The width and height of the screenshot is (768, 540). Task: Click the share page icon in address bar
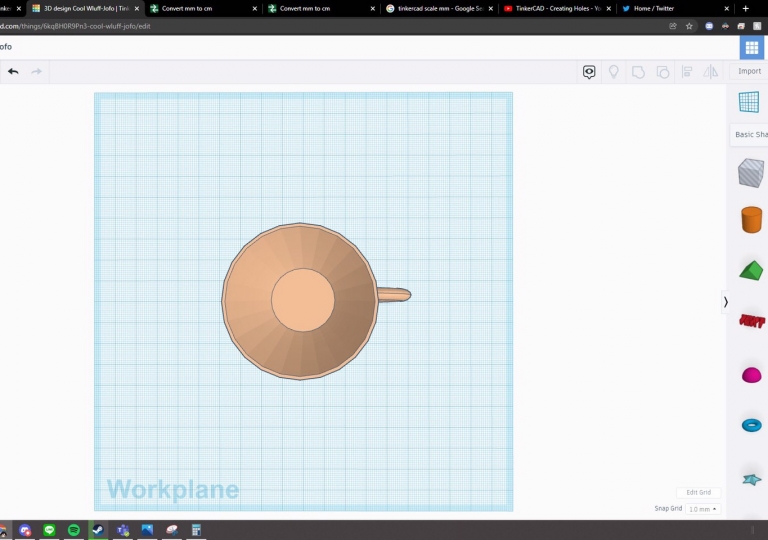(673, 26)
